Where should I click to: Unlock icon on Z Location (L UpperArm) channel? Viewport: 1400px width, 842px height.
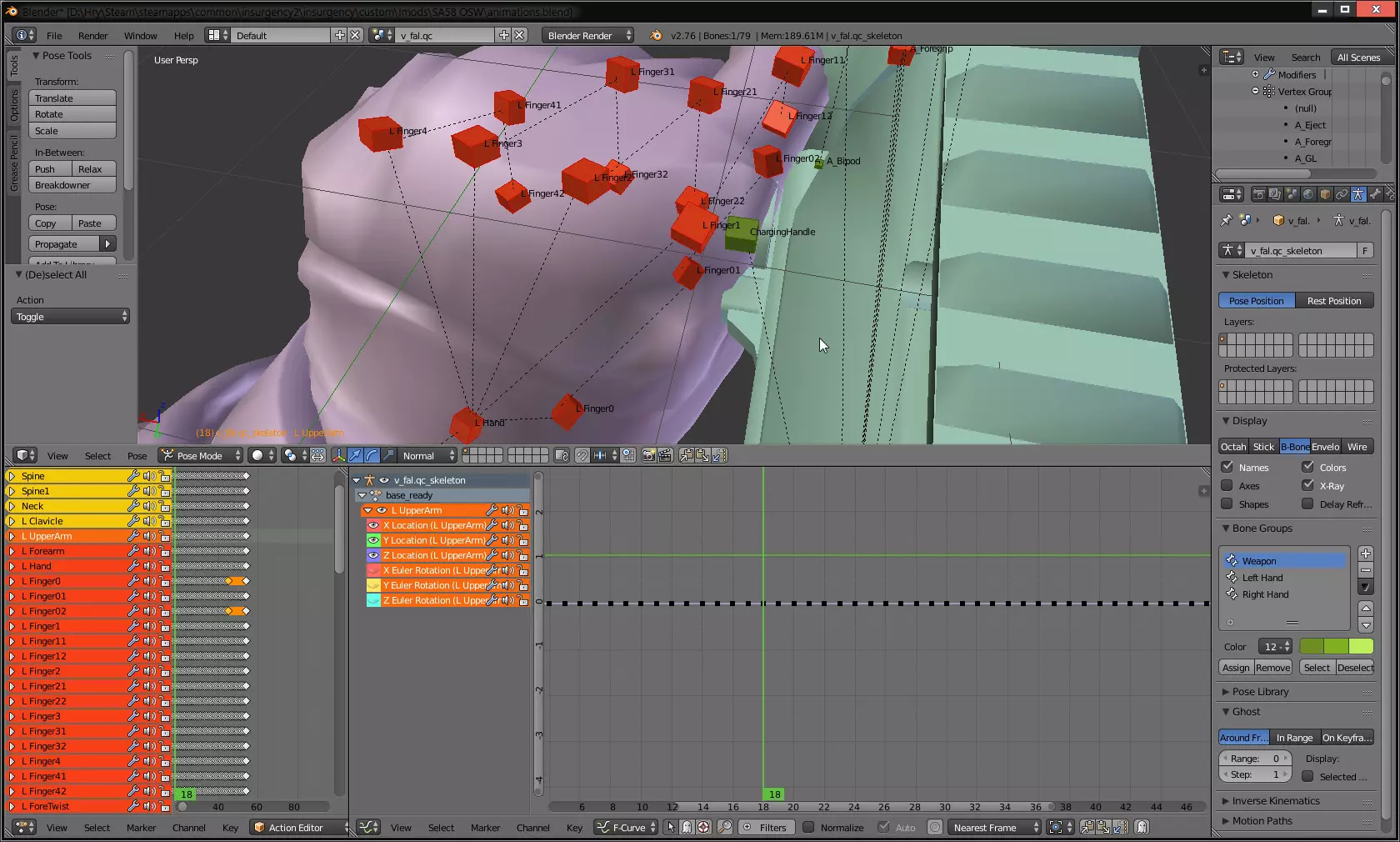[522, 555]
